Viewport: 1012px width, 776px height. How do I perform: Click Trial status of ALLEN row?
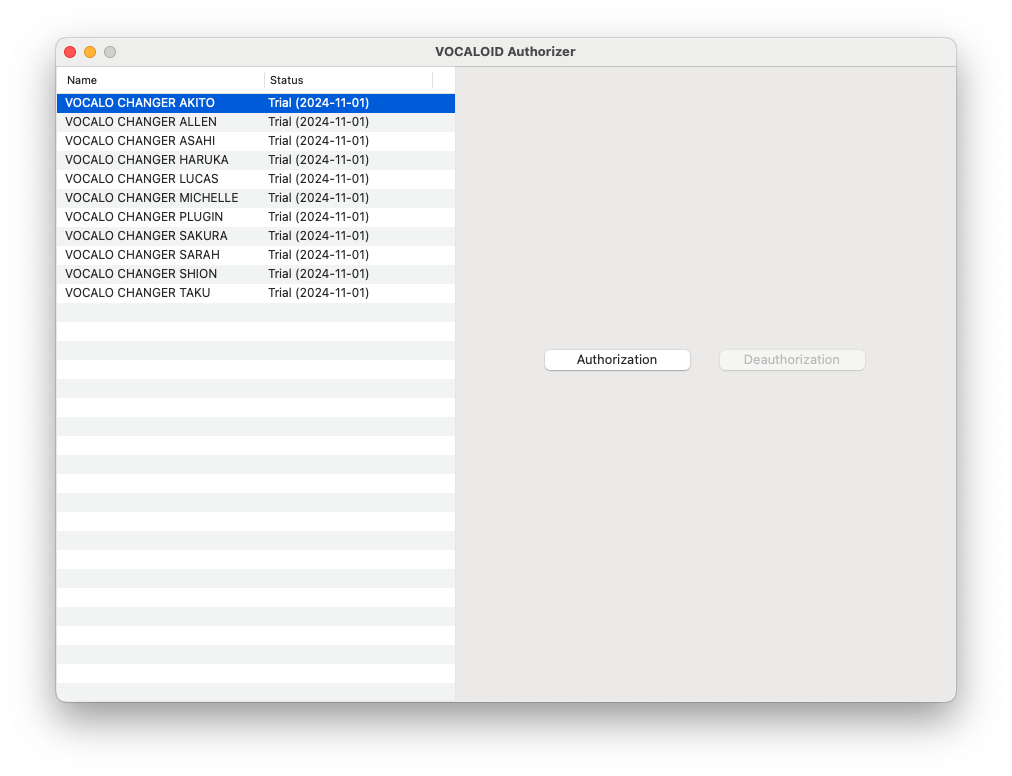click(x=318, y=122)
